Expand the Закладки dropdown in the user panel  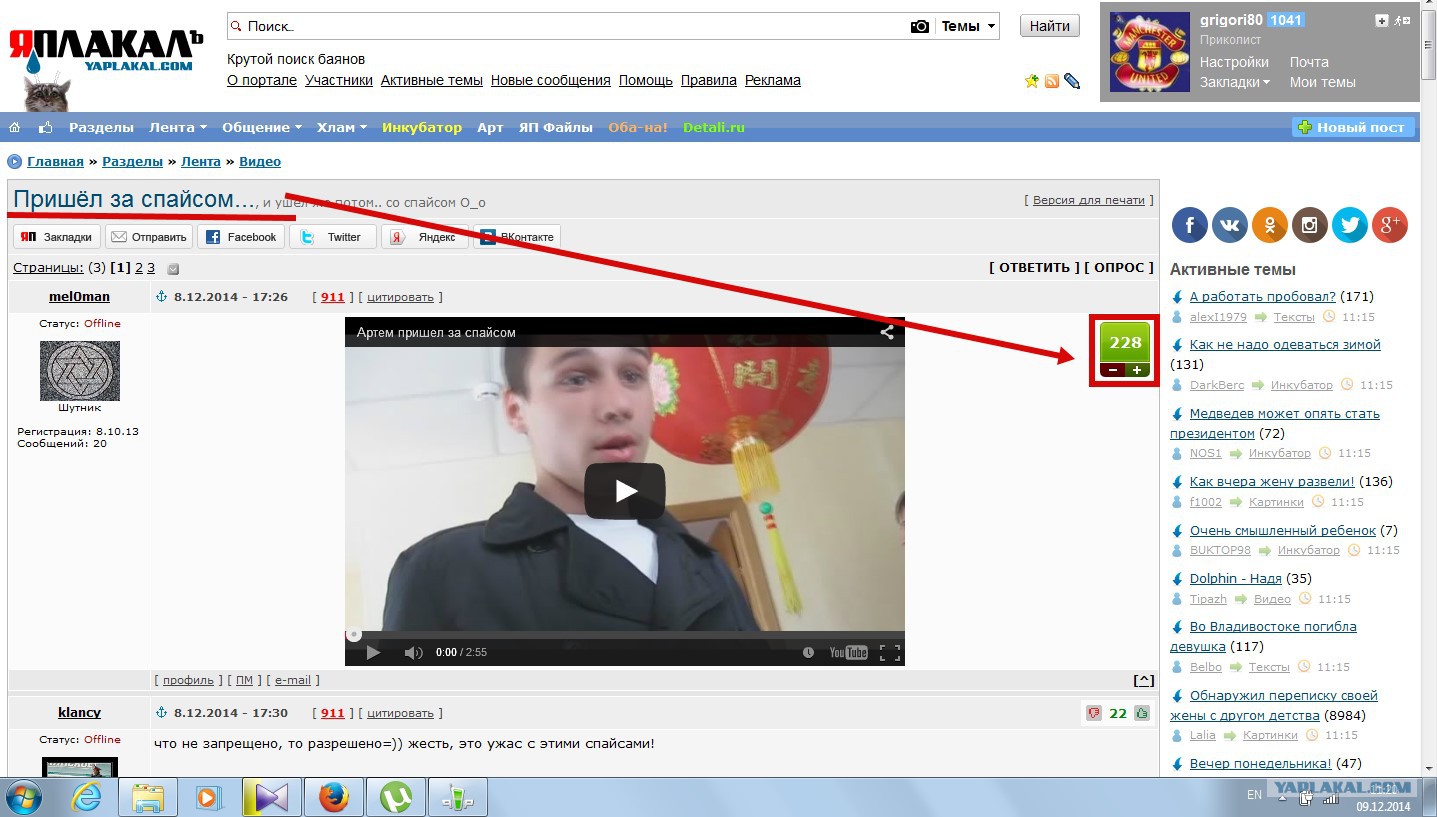pos(1235,82)
